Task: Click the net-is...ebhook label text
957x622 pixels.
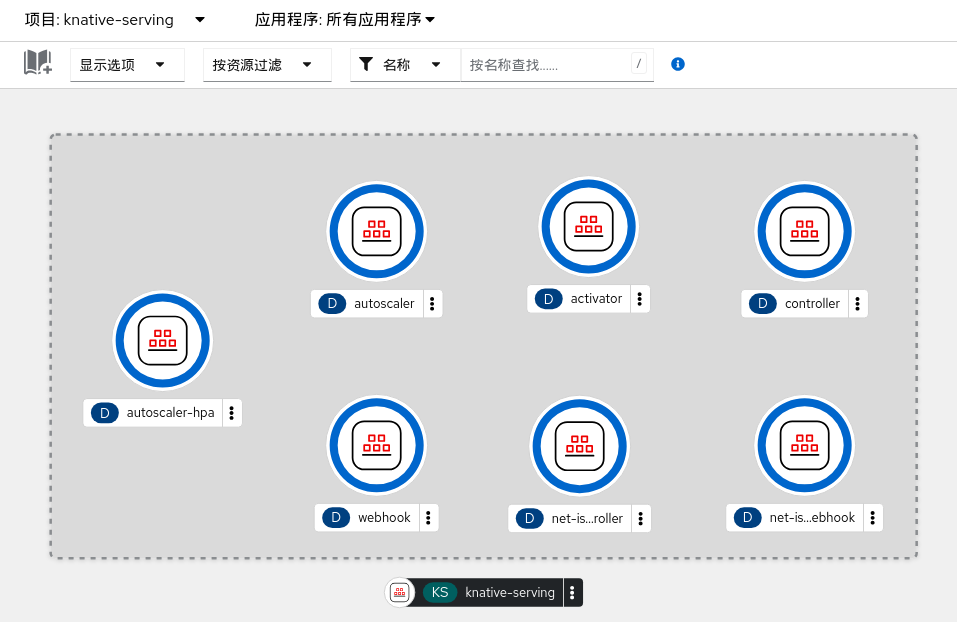Action: (x=812, y=518)
